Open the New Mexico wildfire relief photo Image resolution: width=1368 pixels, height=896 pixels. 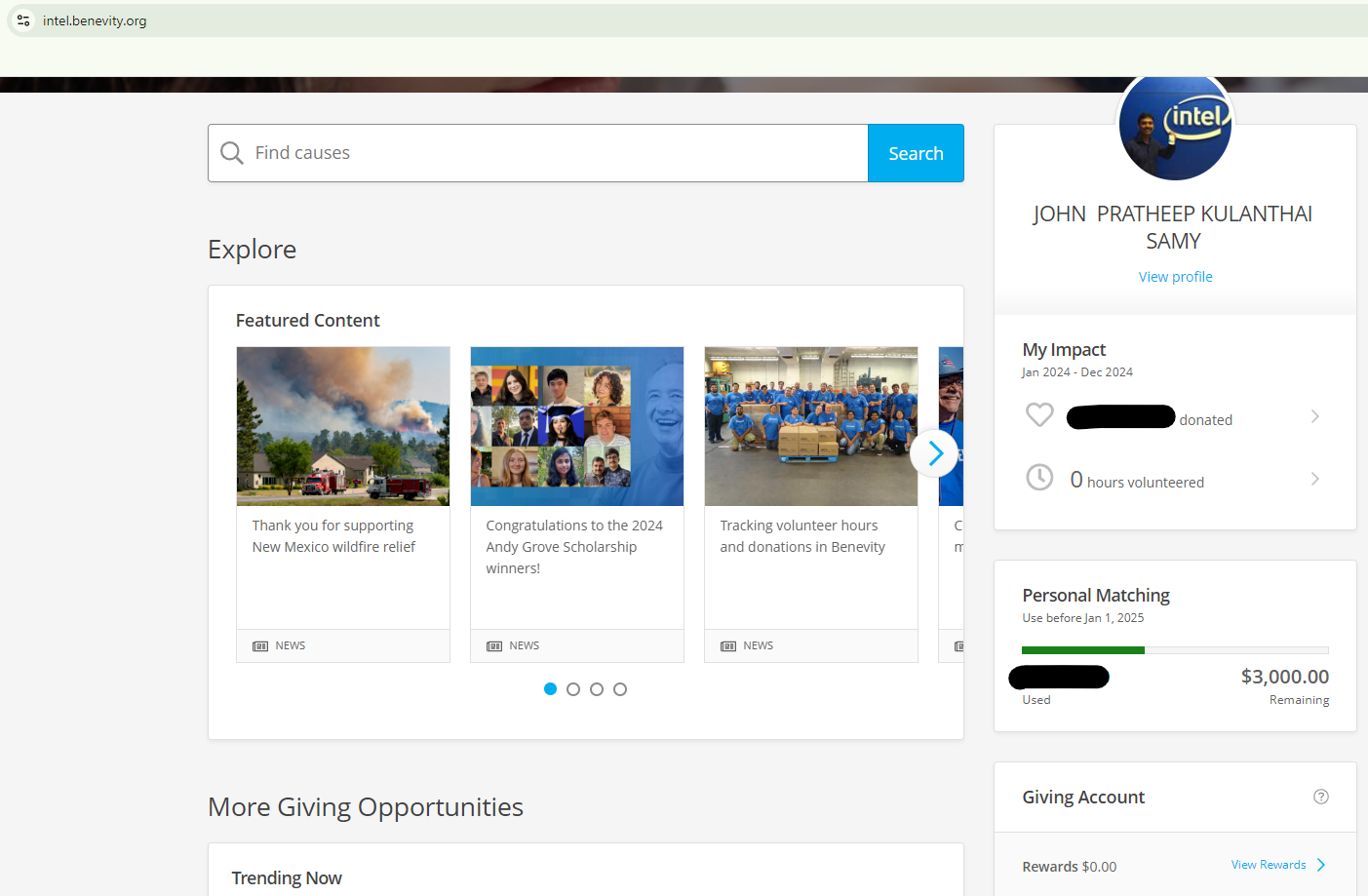[x=343, y=426]
